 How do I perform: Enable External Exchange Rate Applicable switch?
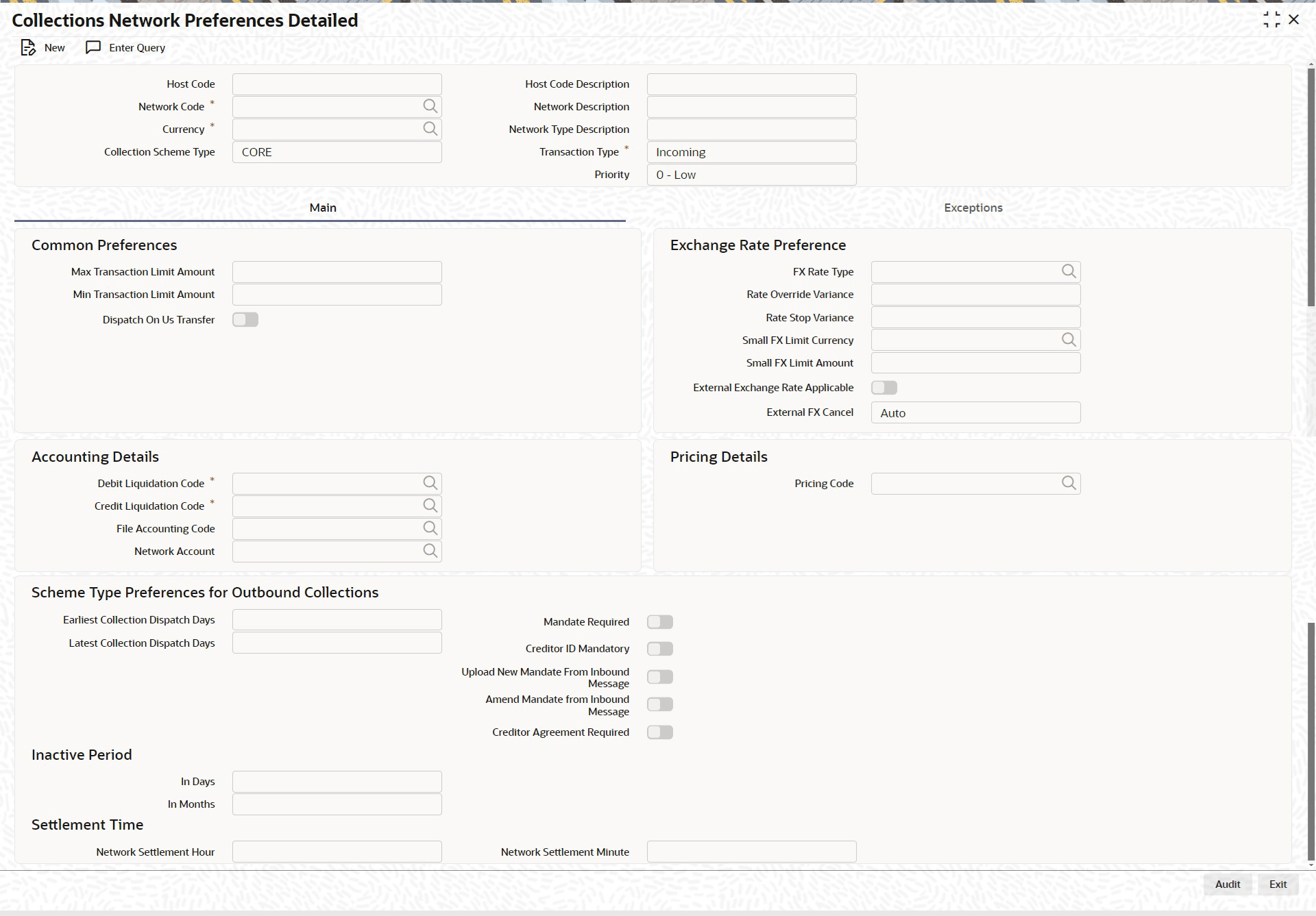click(884, 388)
